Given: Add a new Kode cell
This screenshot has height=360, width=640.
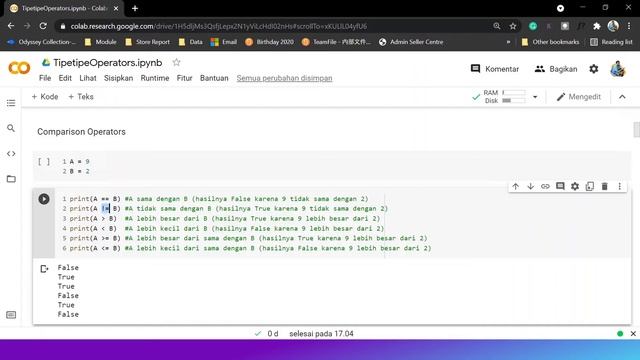Looking at the screenshot, I should click(x=45, y=97).
